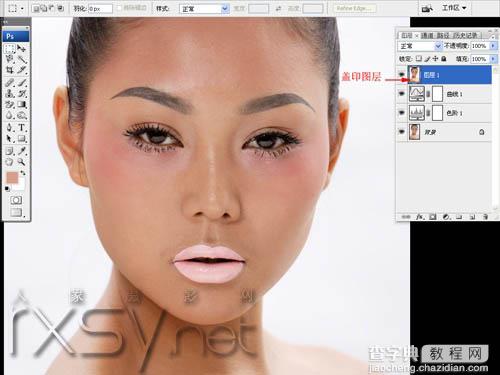Hide the 曲线 1 curves layer
The image size is (500, 375).
tap(402, 94)
